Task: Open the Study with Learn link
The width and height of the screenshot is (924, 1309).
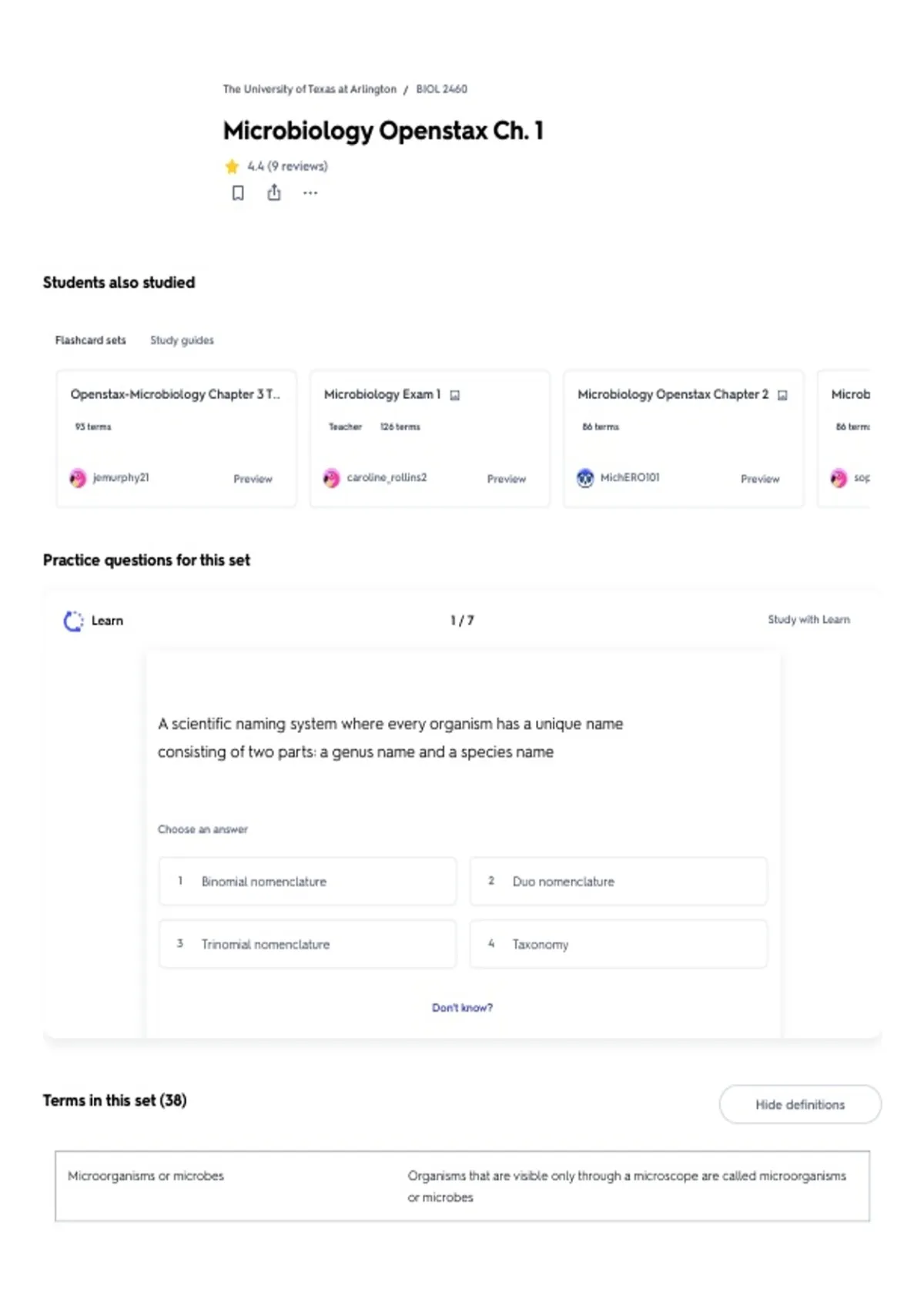Action: [x=808, y=619]
